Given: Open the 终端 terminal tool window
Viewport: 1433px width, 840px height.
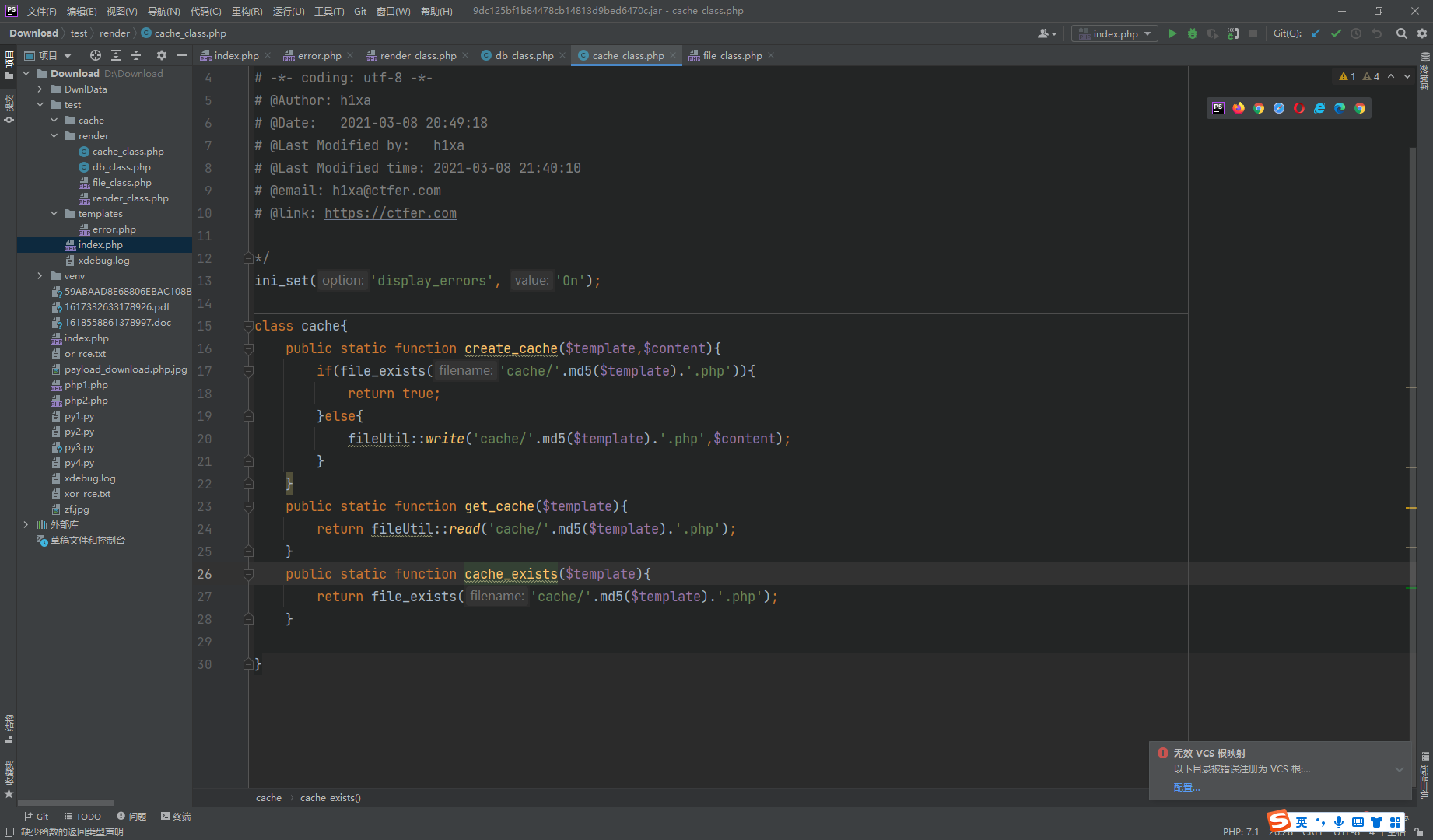Looking at the screenshot, I should (x=176, y=817).
